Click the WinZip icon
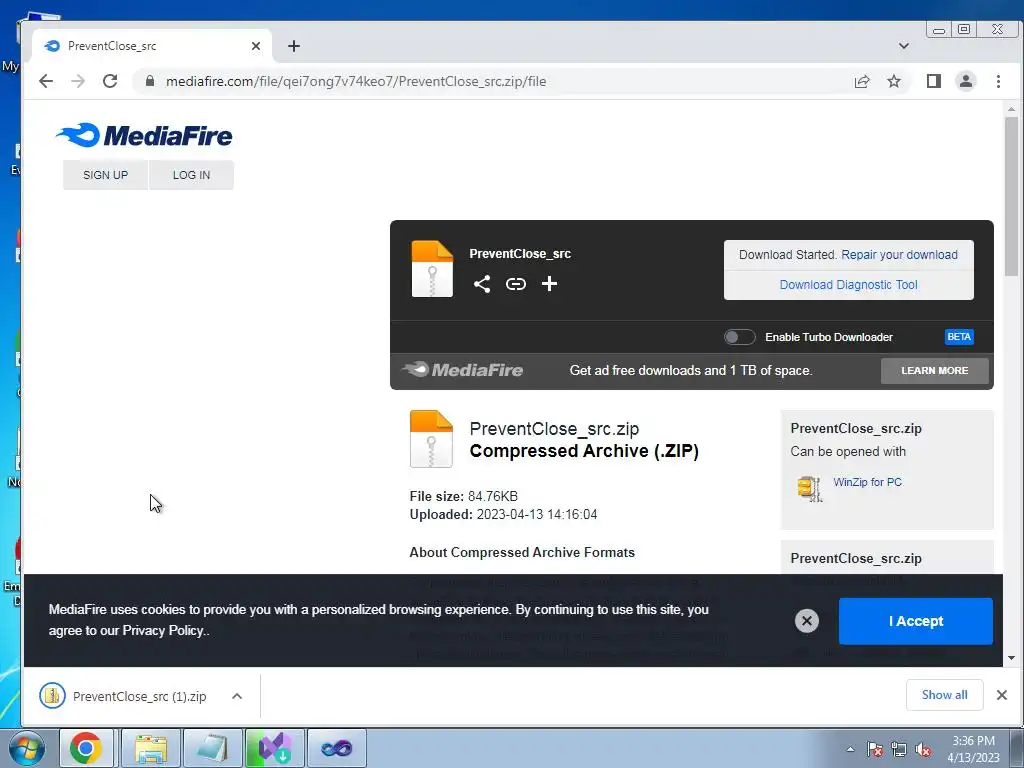Image resolution: width=1024 pixels, height=768 pixels. 810,488
